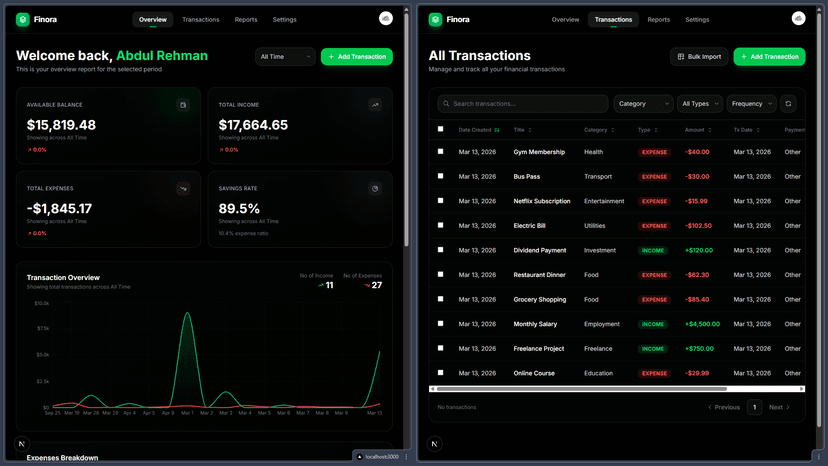This screenshot has height=466, width=828.
Task: Click the INCOME badge on Freelance Project row
Action: (653, 349)
